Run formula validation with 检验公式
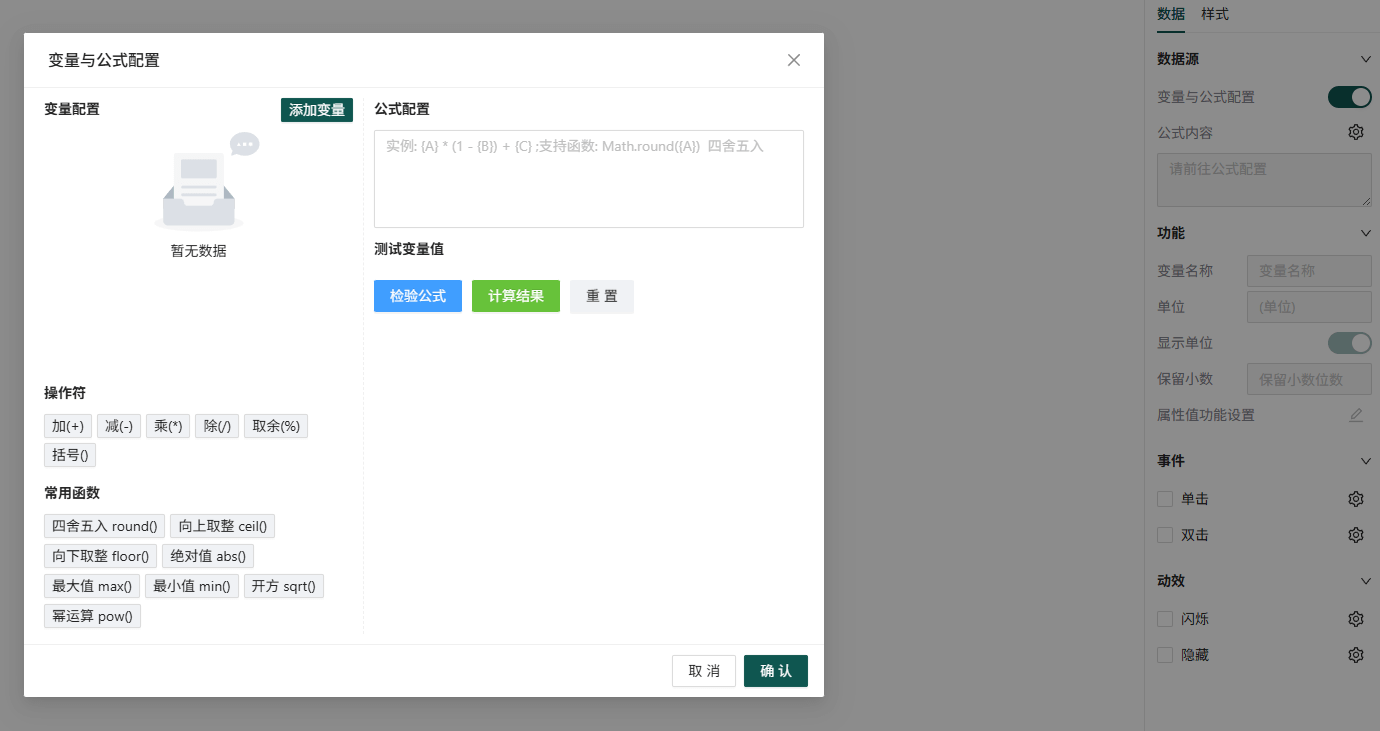Screen dimensions: 1380x731 (417, 296)
